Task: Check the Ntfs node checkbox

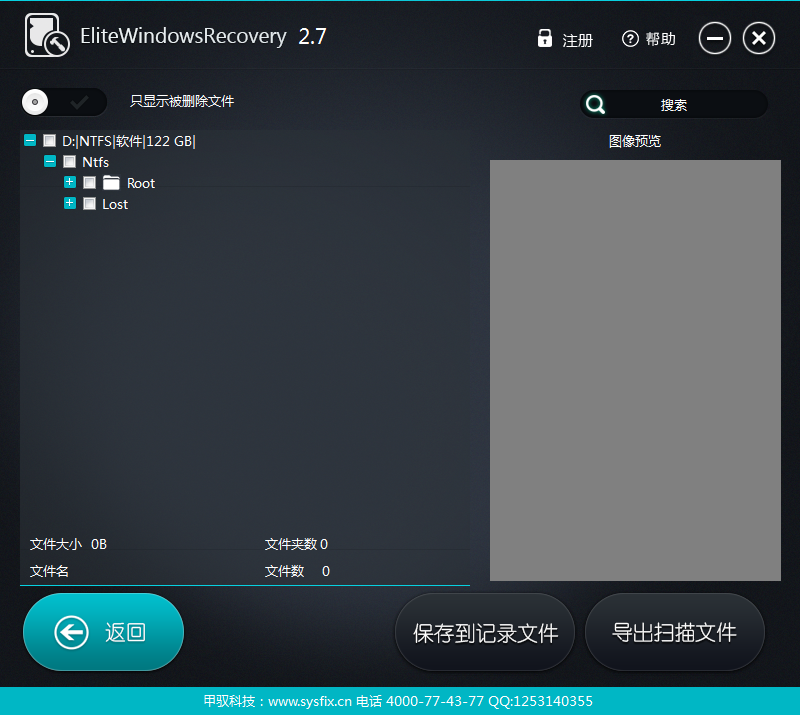Action: (69, 162)
